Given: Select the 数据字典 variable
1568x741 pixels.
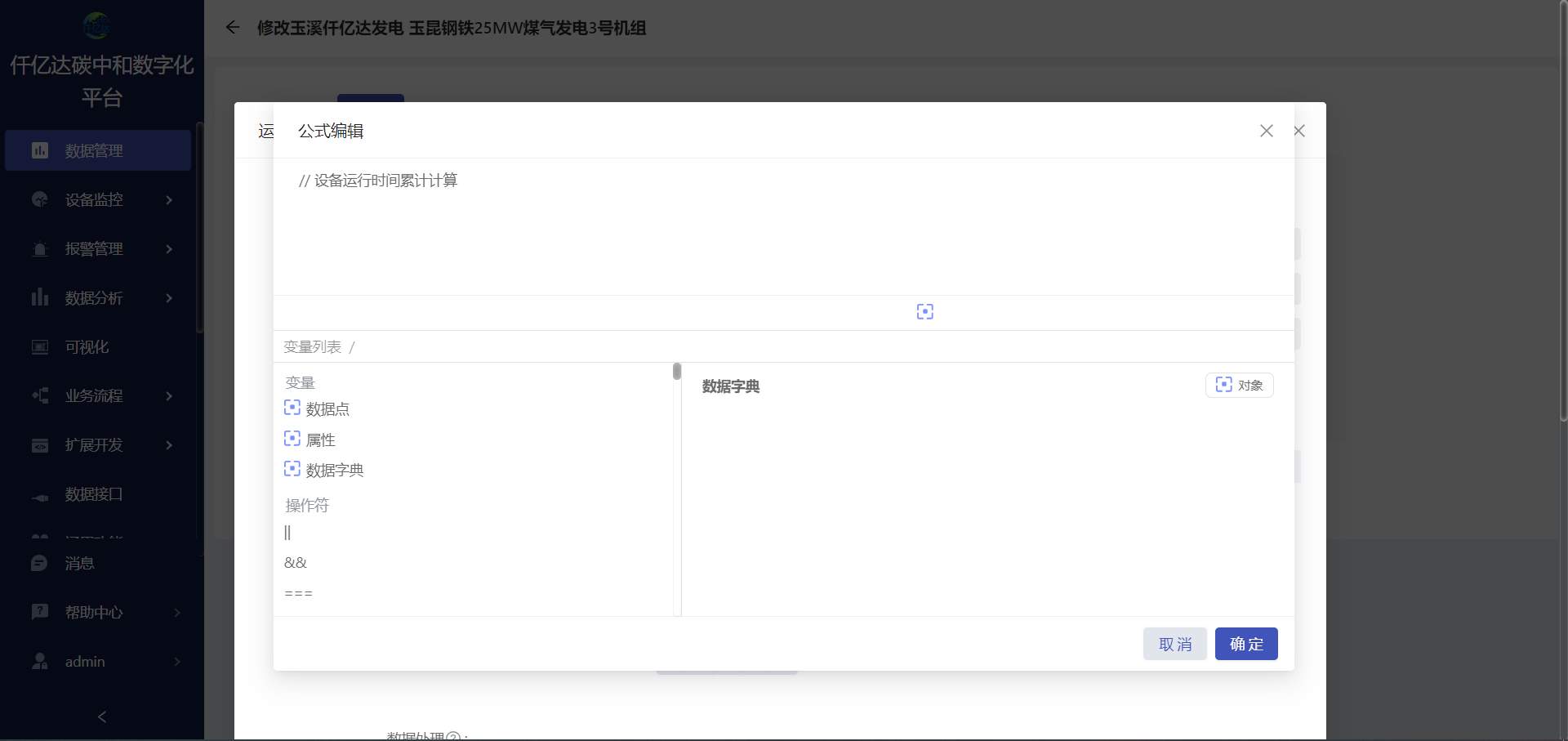Looking at the screenshot, I should tap(335, 470).
